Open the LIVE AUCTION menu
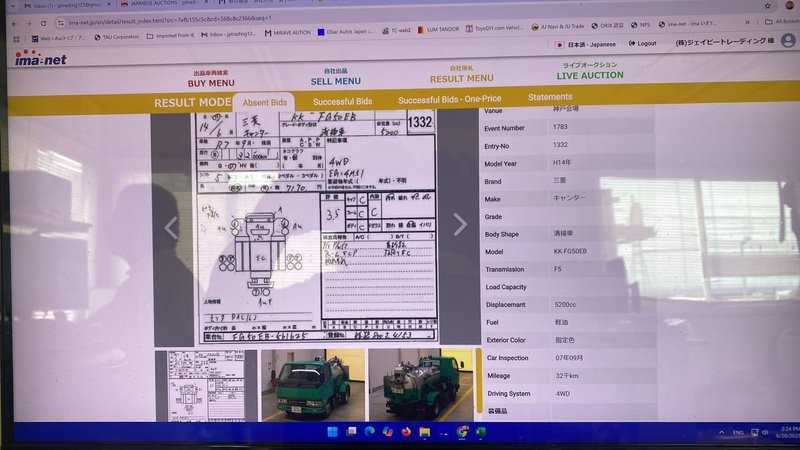Screen dimensions: 800x450 click(x=589, y=75)
